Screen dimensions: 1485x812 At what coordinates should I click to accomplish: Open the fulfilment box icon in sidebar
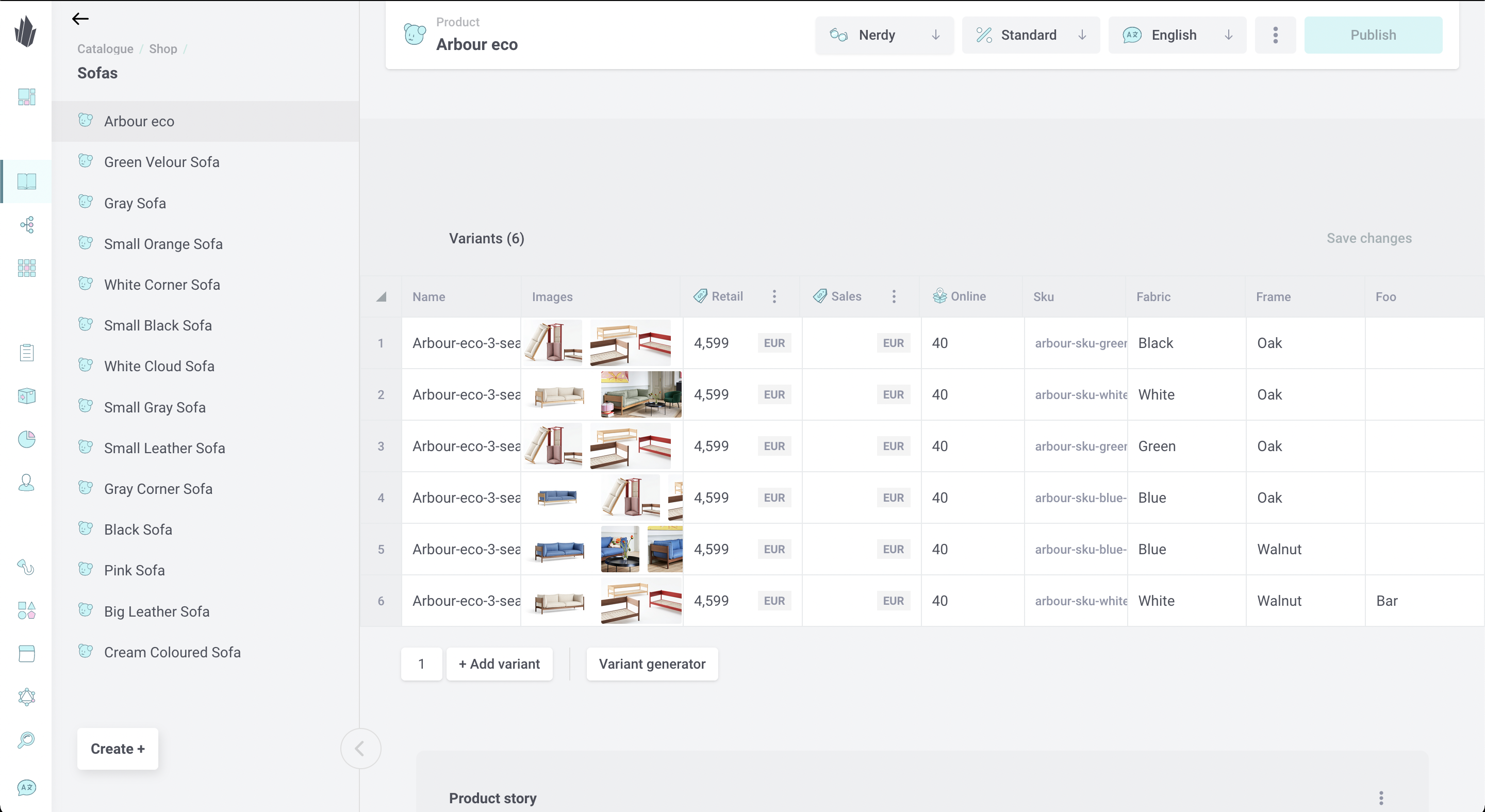(x=26, y=396)
